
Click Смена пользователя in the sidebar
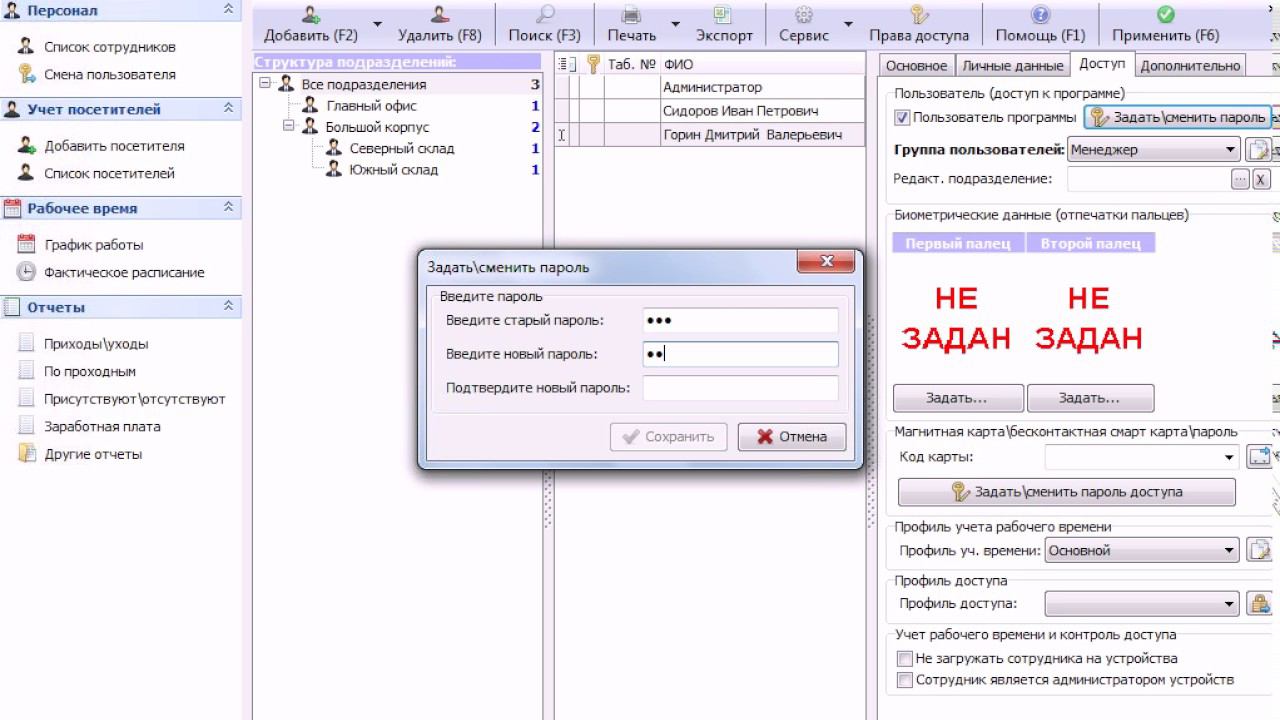pyautogui.click(x=110, y=74)
